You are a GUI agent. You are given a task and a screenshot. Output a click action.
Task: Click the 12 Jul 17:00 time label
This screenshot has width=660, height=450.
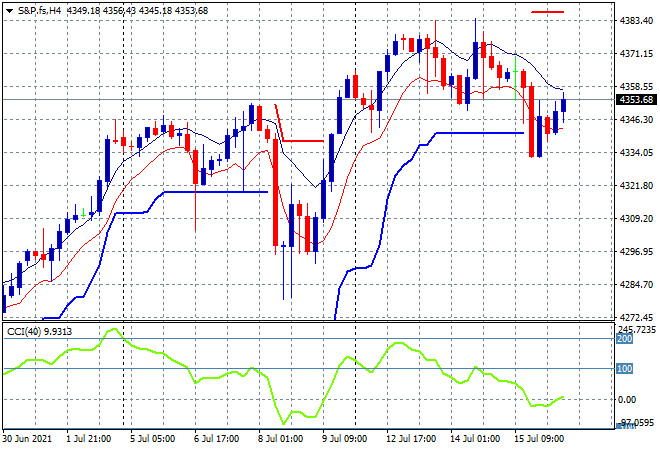click(411, 439)
